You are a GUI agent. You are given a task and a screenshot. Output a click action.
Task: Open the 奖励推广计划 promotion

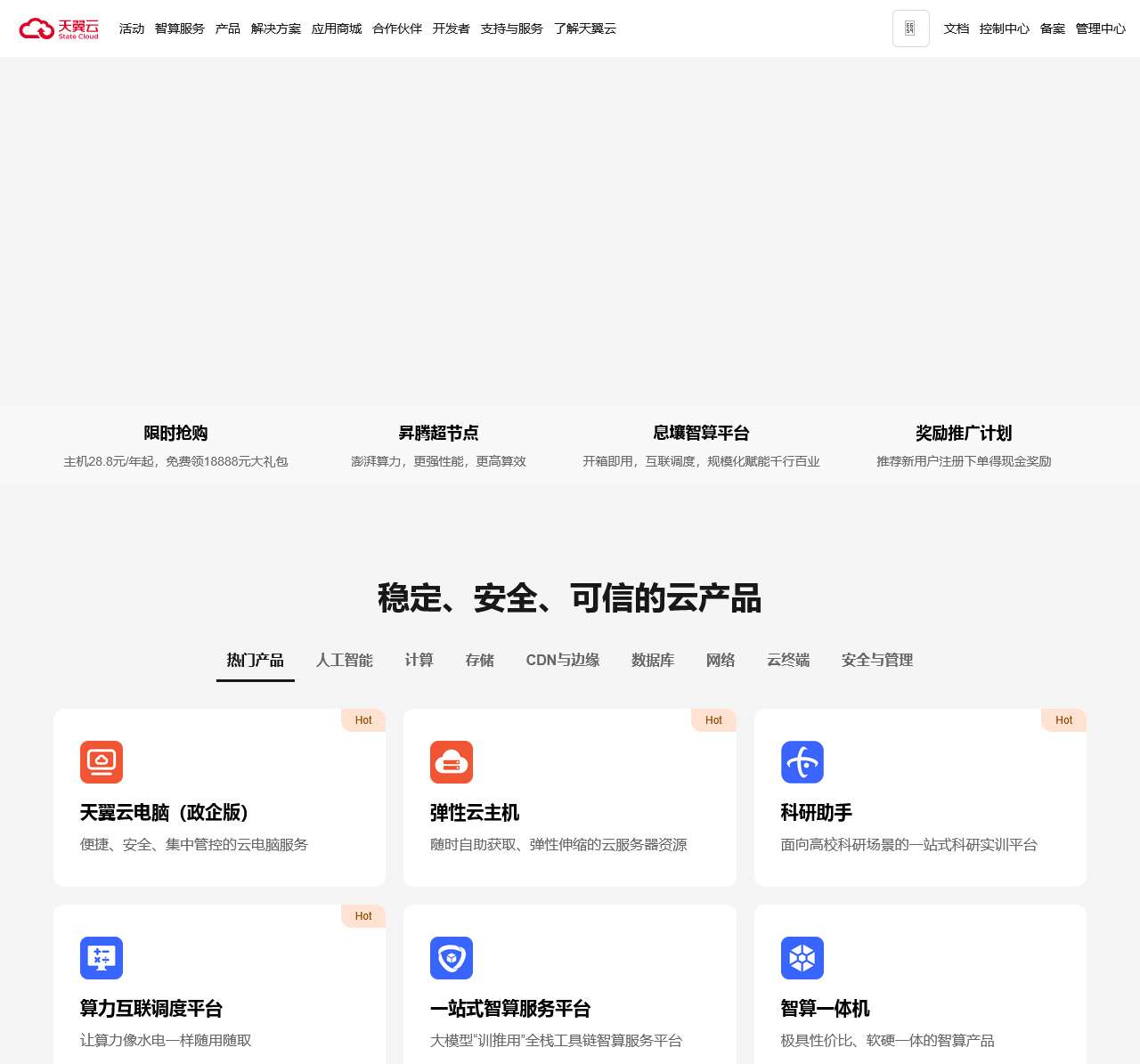(964, 434)
